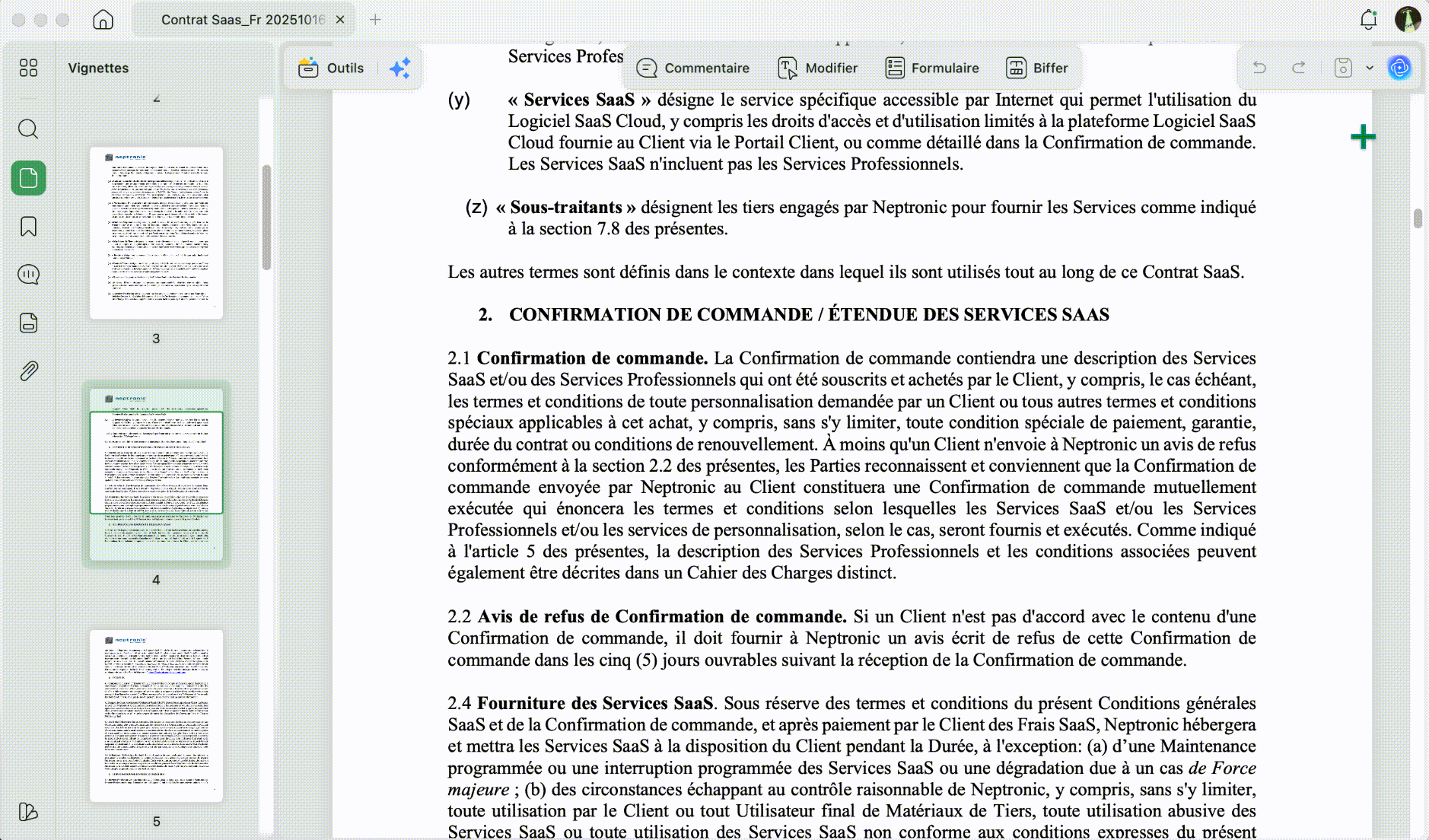Viewport: 1429px width, 840px height.
Task: Click page number 5 label
Action: [x=156, y=822]
